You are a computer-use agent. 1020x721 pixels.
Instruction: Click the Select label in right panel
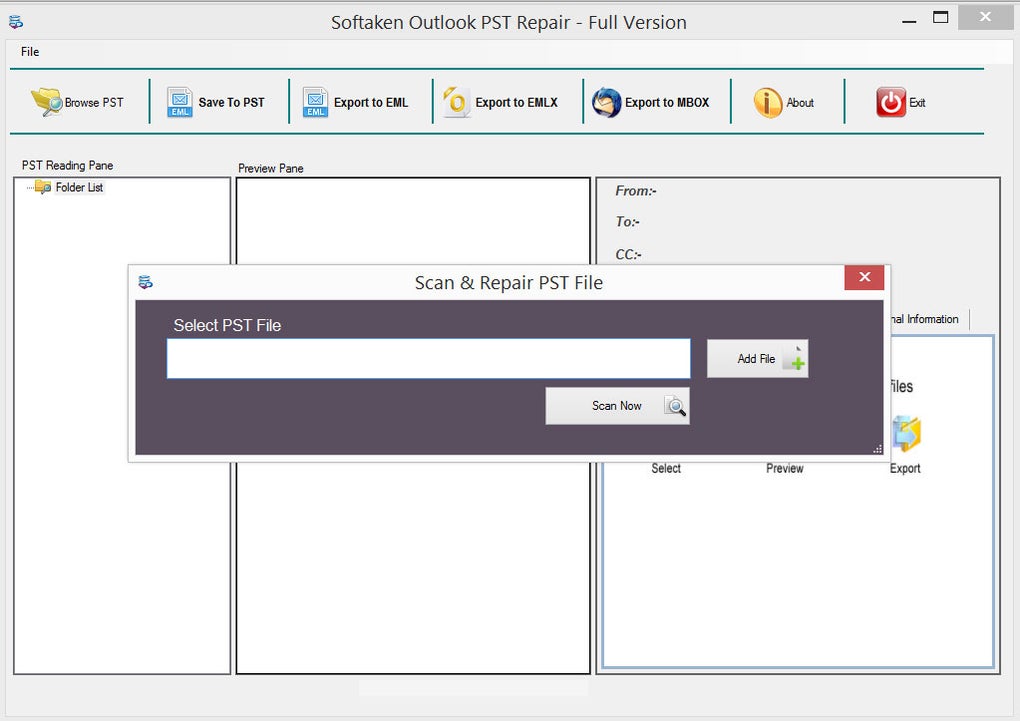tap(666, 469)
